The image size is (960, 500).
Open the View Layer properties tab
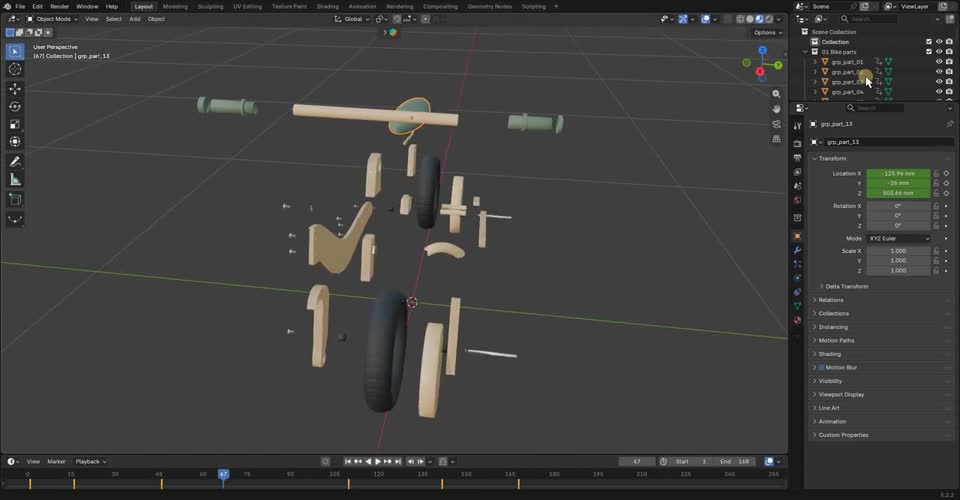coord(797,172)
